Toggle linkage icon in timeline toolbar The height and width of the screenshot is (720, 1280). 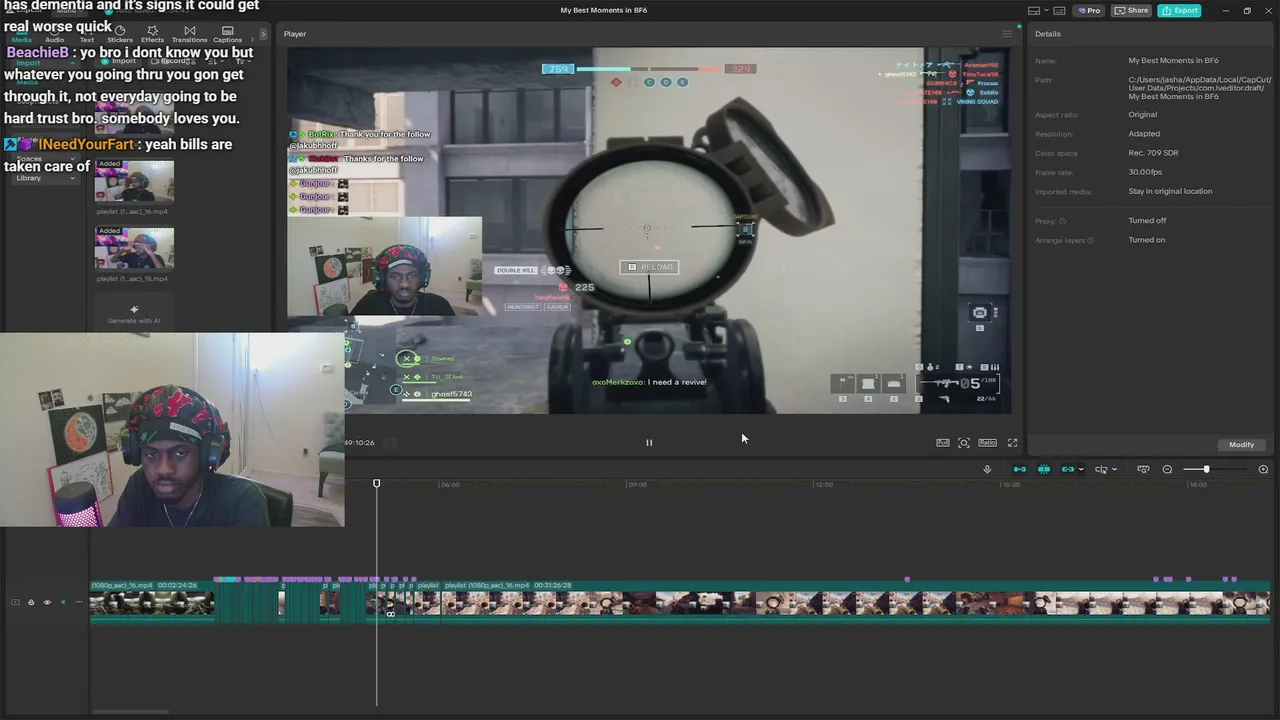click(1068, 469)
